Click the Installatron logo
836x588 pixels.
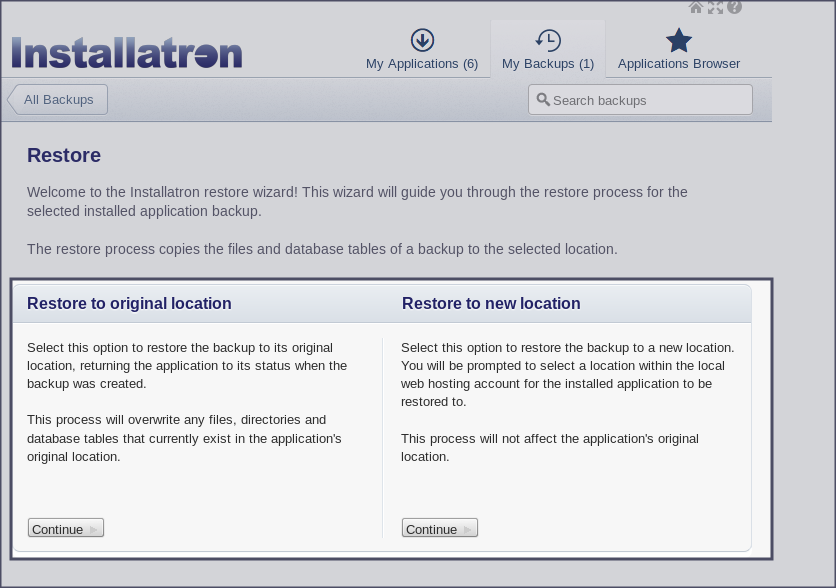(127, 53)
